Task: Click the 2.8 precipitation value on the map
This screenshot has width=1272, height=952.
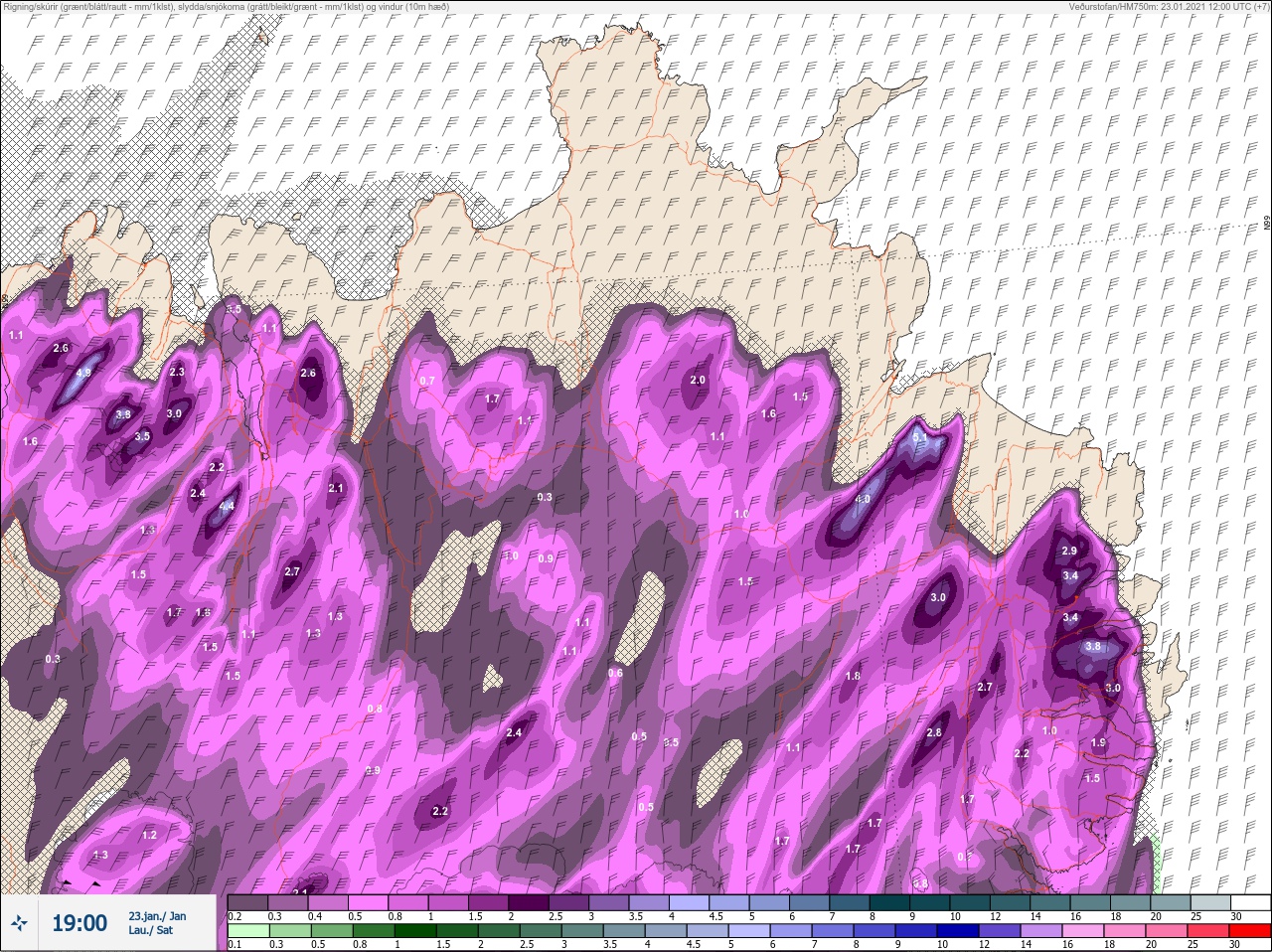Action: tap(933, 732)
